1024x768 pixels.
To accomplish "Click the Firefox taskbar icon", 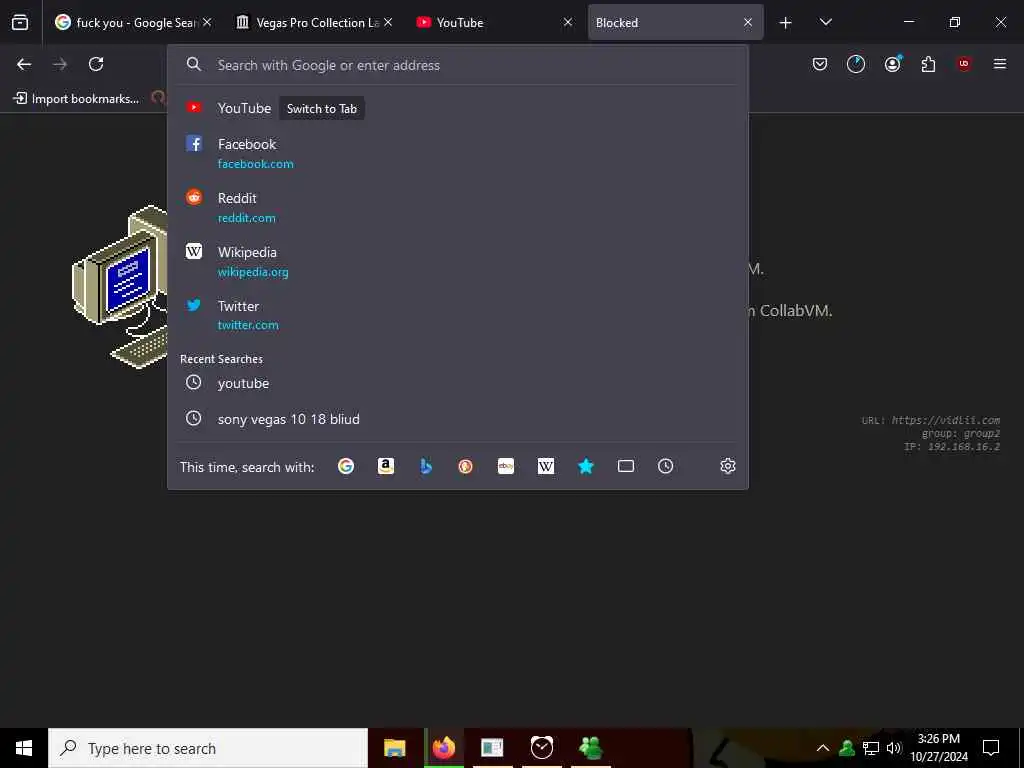I will (444, 748).
